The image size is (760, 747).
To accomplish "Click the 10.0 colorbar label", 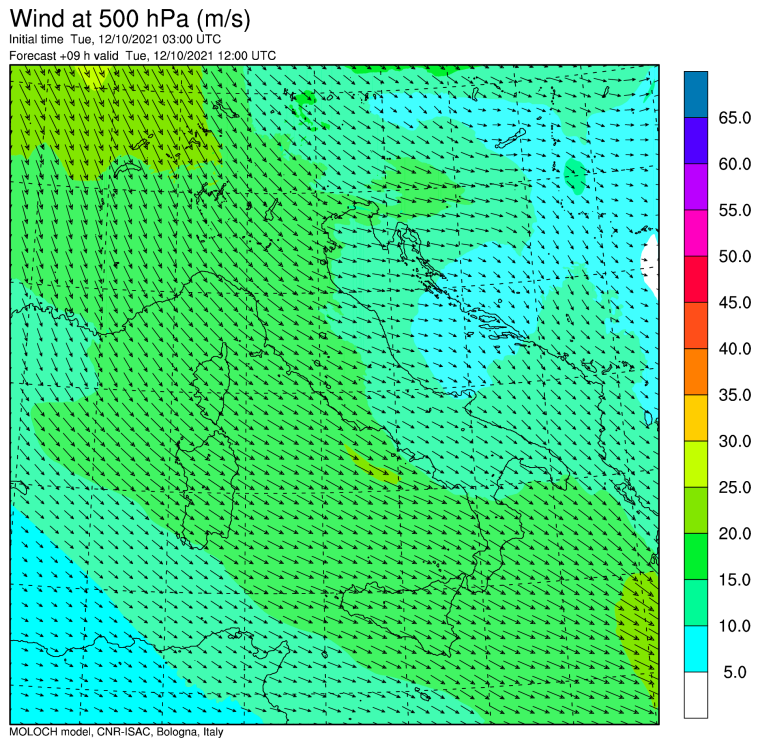I will tap(734, 626).
